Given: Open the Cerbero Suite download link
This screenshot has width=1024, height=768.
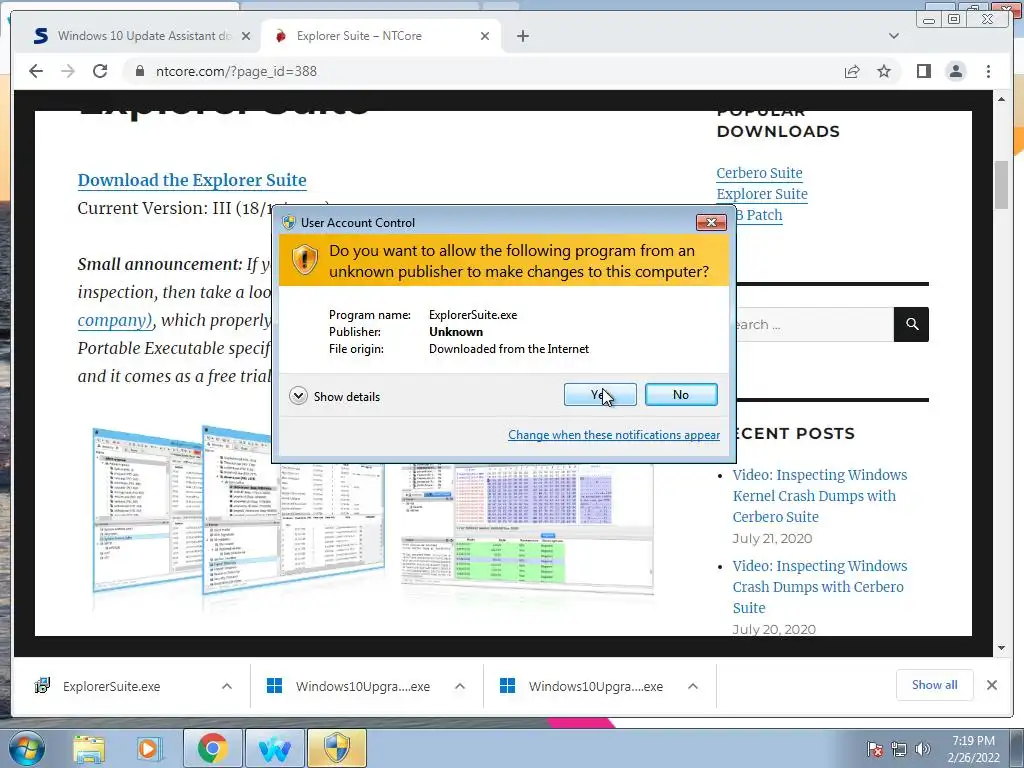Looking at the screenshot, I should coord(760,173).
